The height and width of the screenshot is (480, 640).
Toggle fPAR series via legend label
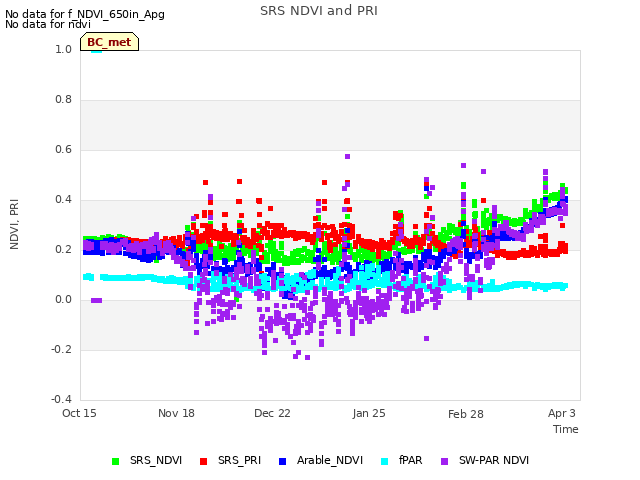410,460
